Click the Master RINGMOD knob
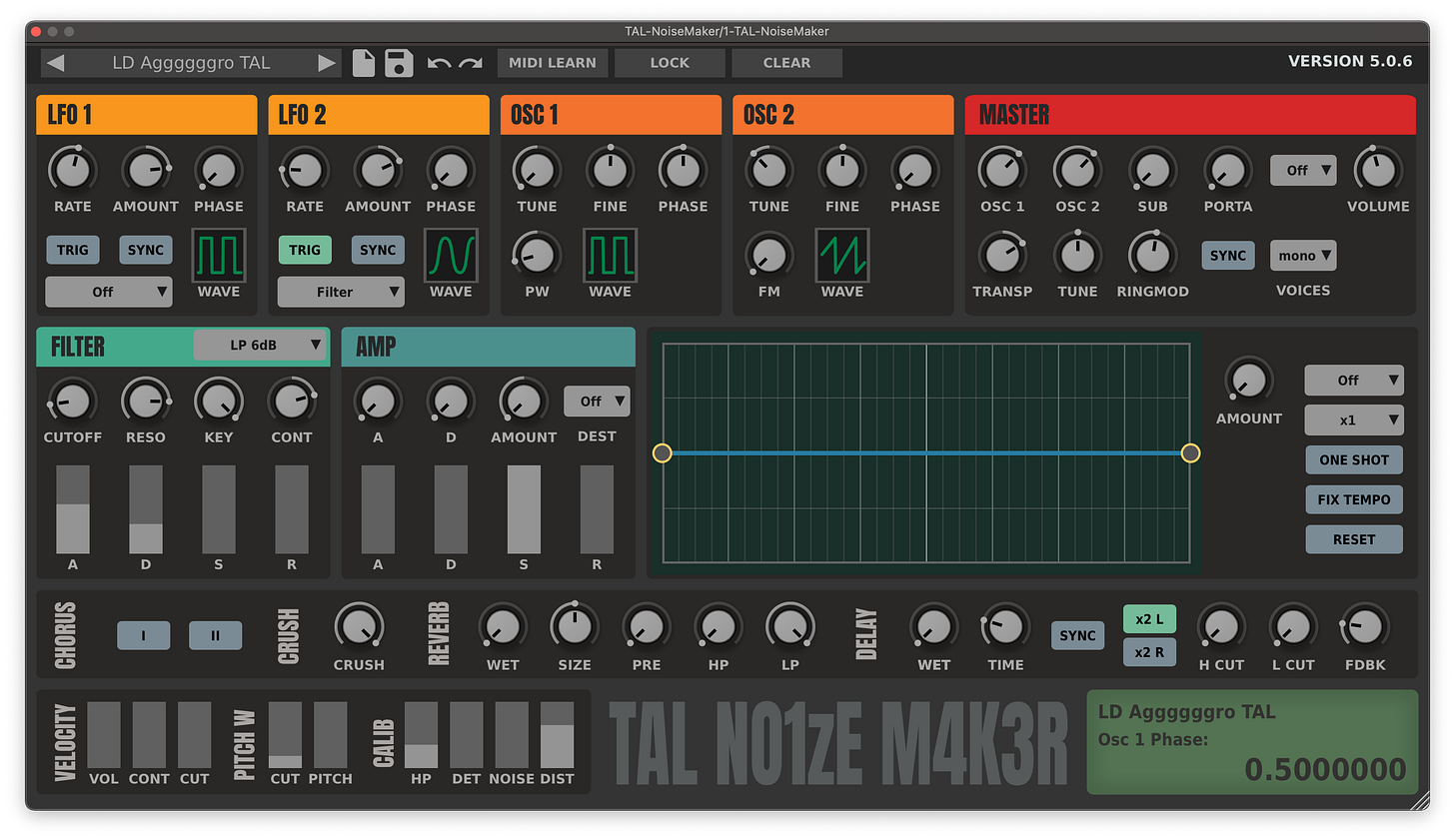Image resolution: width=1455 pixels, height=840 pixels. point(1152,255)
